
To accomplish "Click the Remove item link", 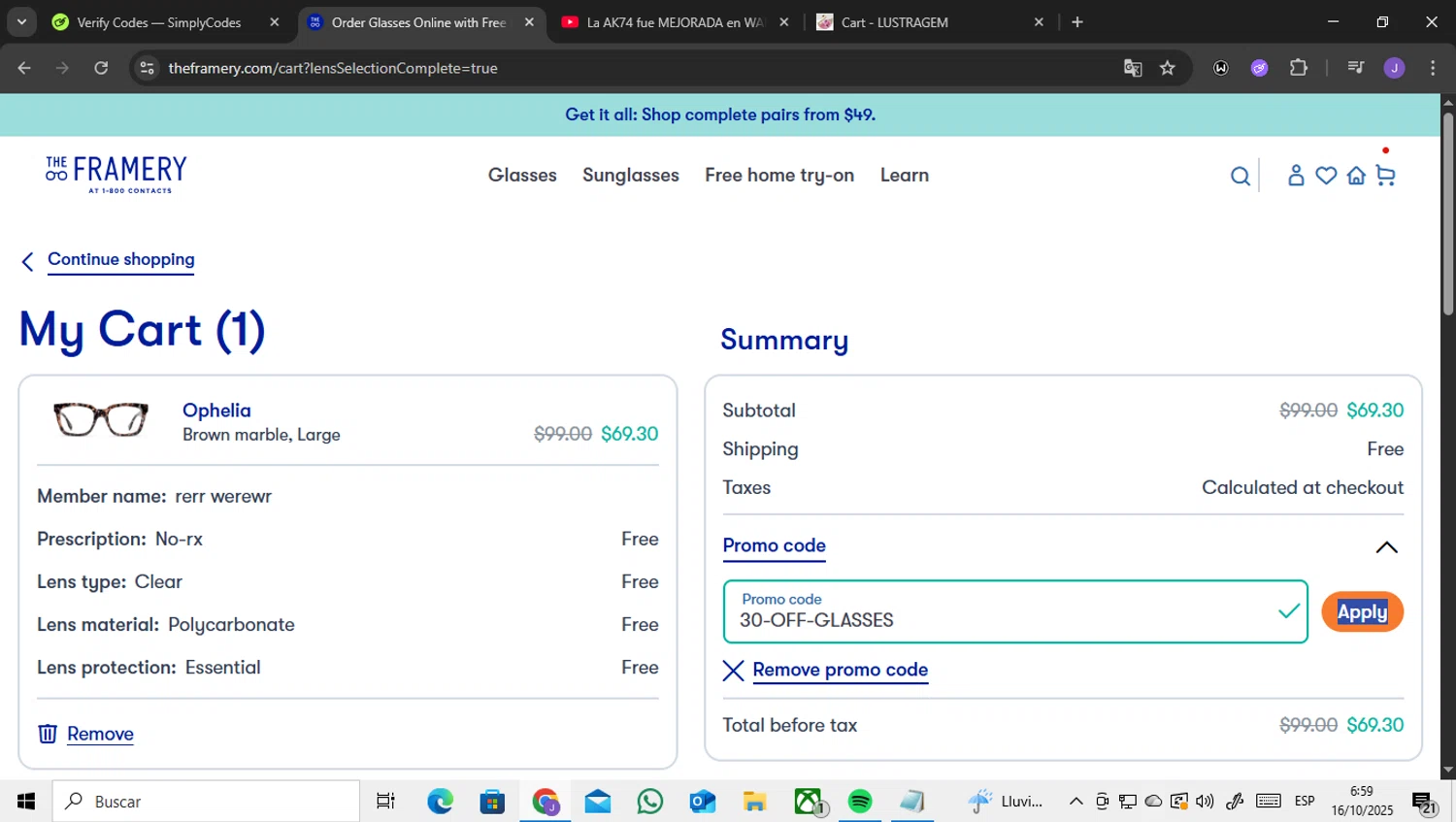I will (x=100, y=735).
